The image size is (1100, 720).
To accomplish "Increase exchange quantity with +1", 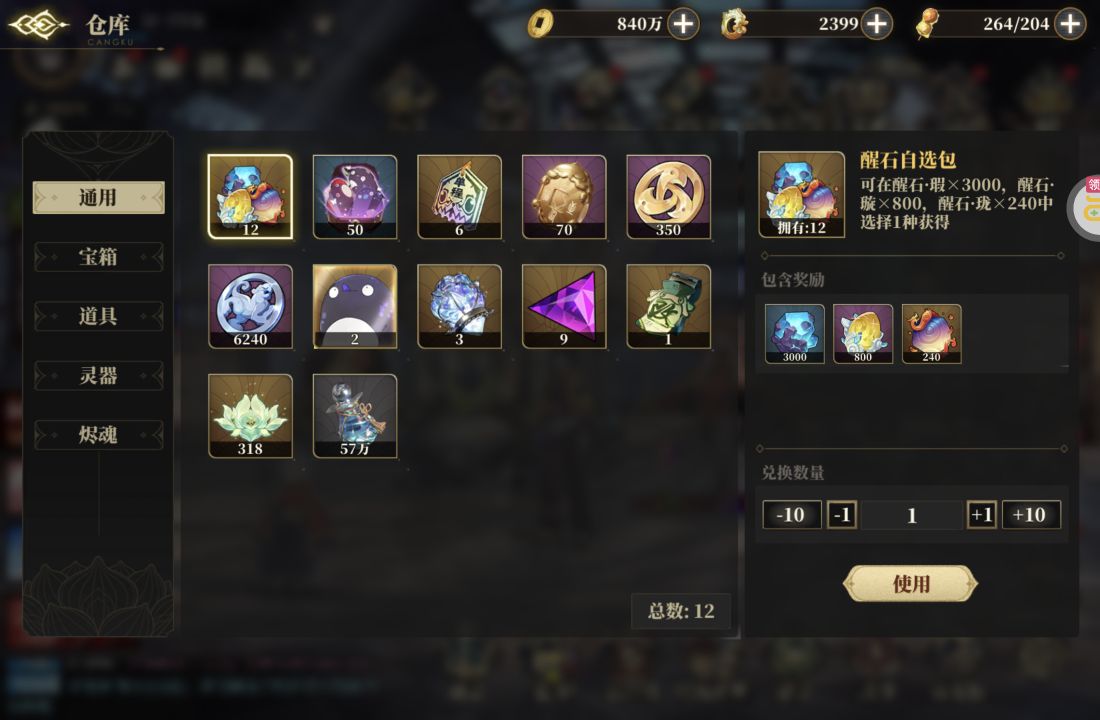I will coord(981,514).
